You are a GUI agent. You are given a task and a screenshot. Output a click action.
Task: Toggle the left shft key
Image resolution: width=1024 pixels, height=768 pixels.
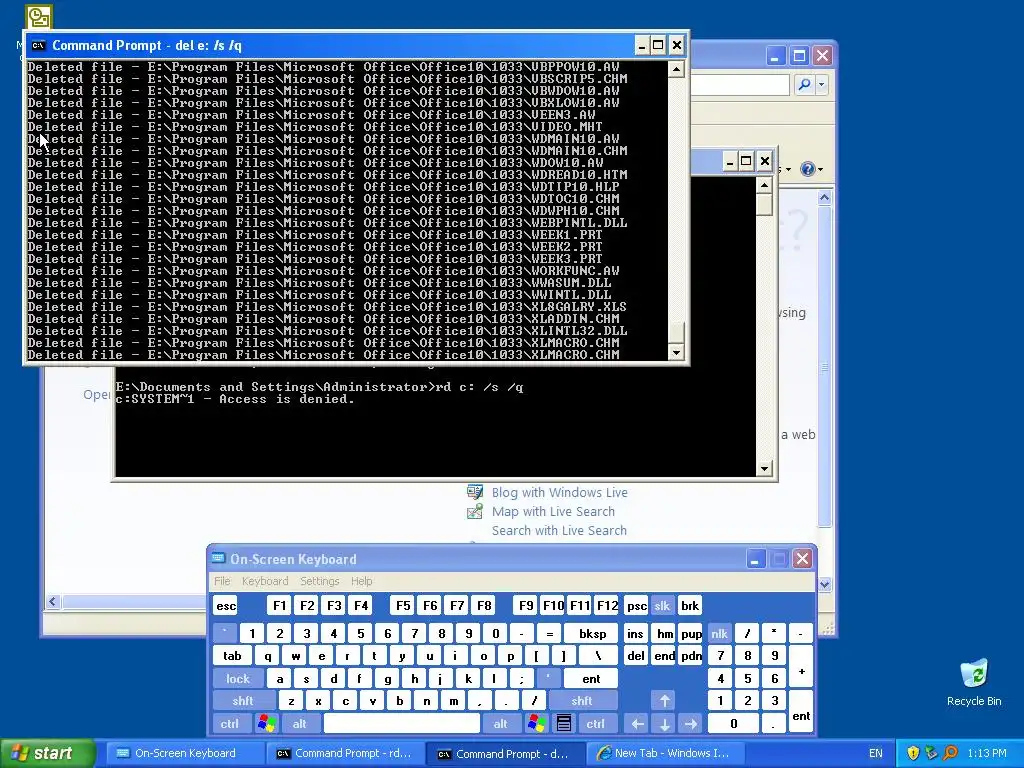pos(242,701)
